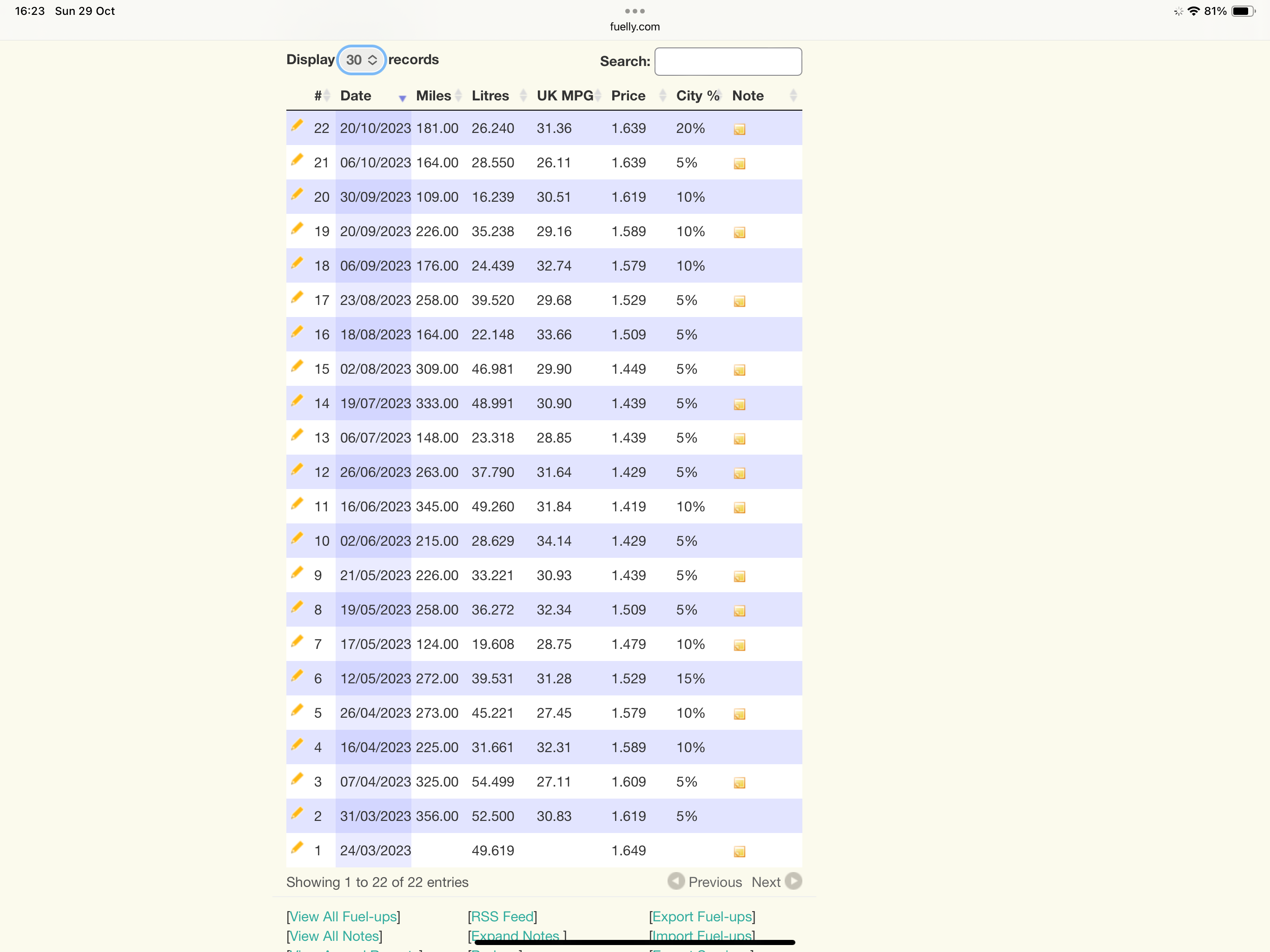Open the note icon for 21/05/2023

click(x=740, y=576)
